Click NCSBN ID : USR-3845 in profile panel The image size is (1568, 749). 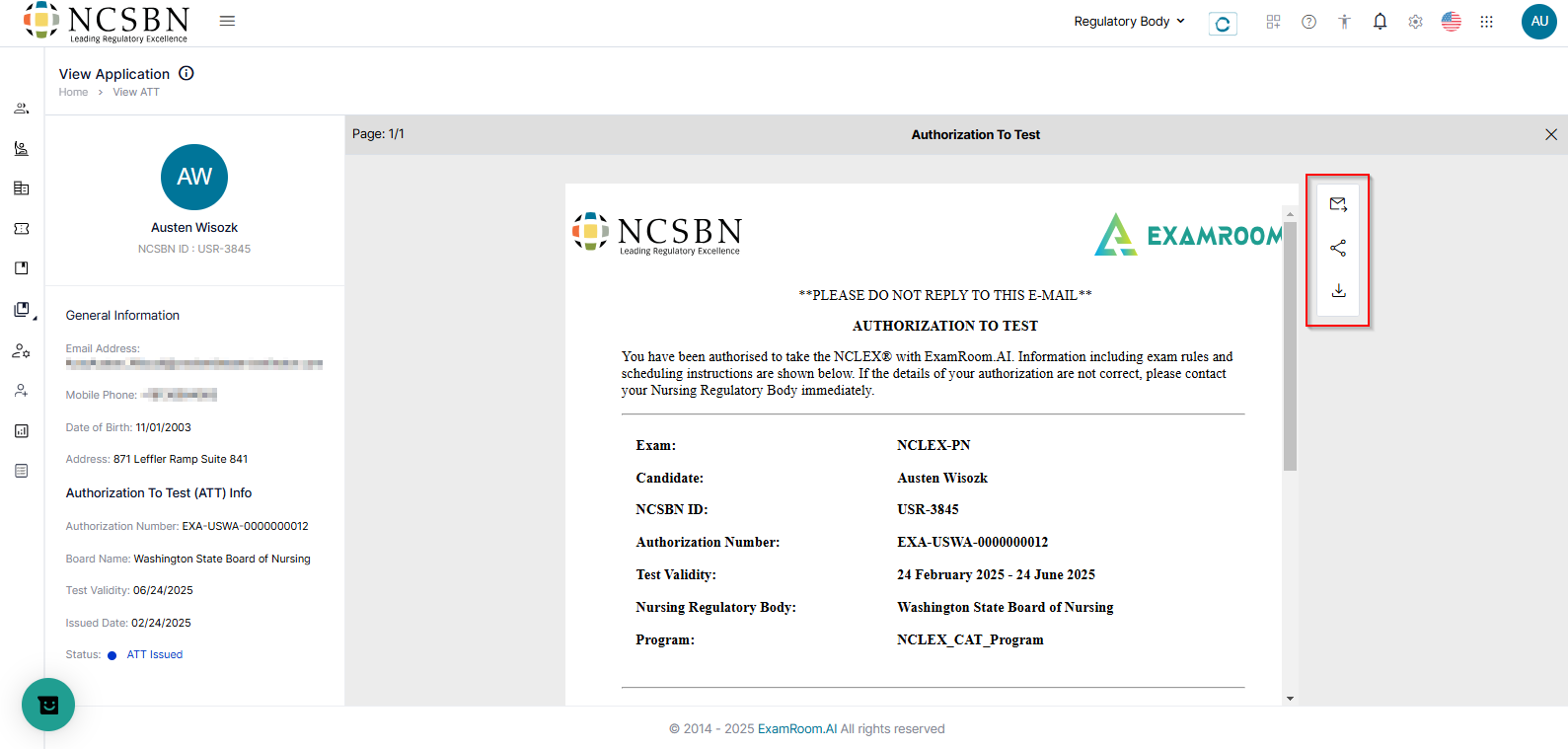pos(194,249)
